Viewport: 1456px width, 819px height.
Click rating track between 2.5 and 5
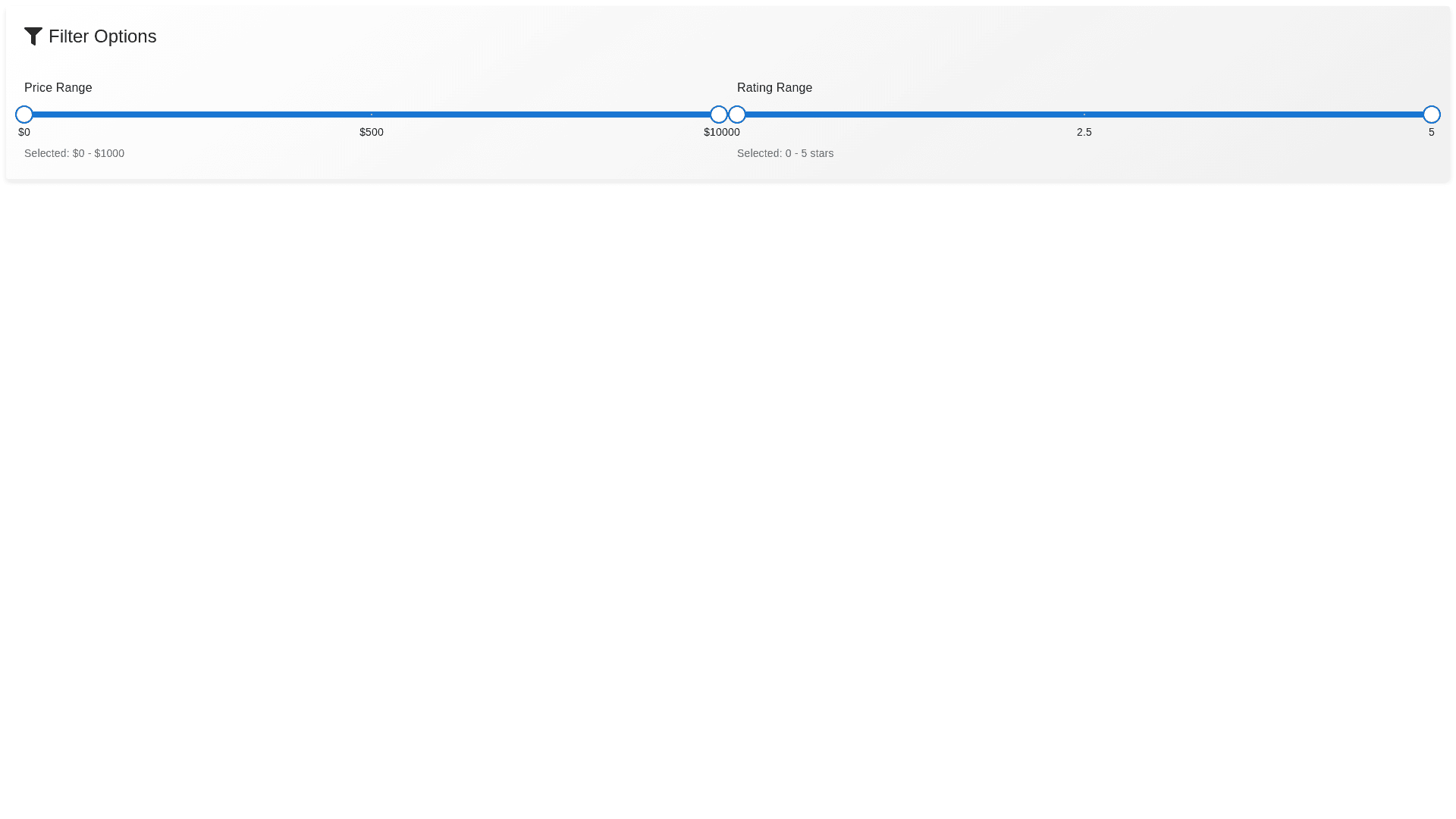(1259, 115)
